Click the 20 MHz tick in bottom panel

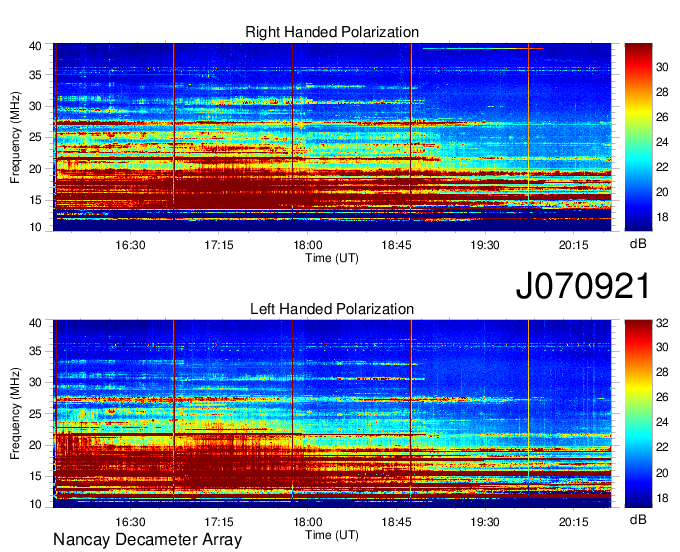36,445
